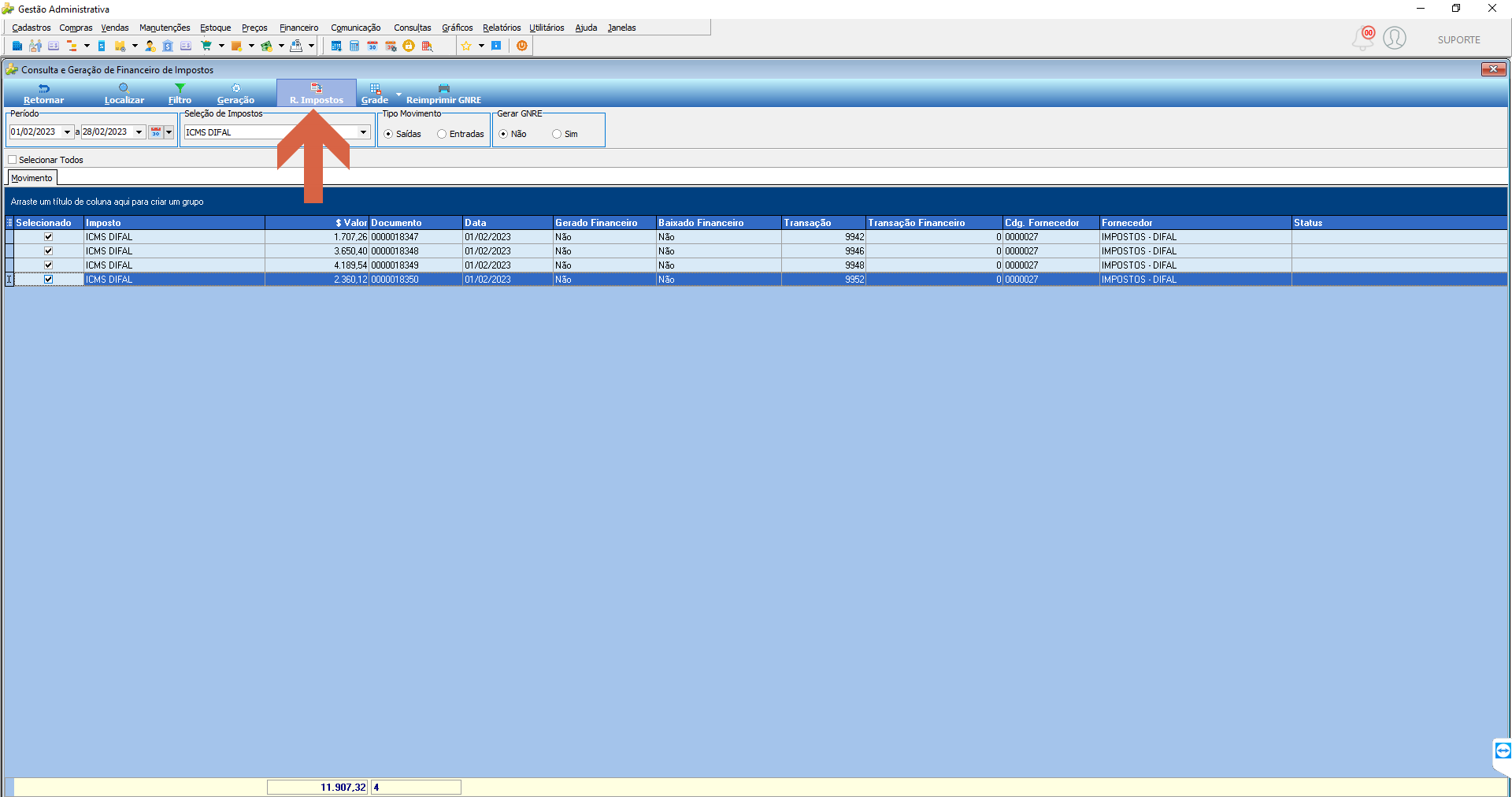This screenshot has width=1512, height=797.
Task: Uncheck the row with value 3.650,40
Action: 48,251
